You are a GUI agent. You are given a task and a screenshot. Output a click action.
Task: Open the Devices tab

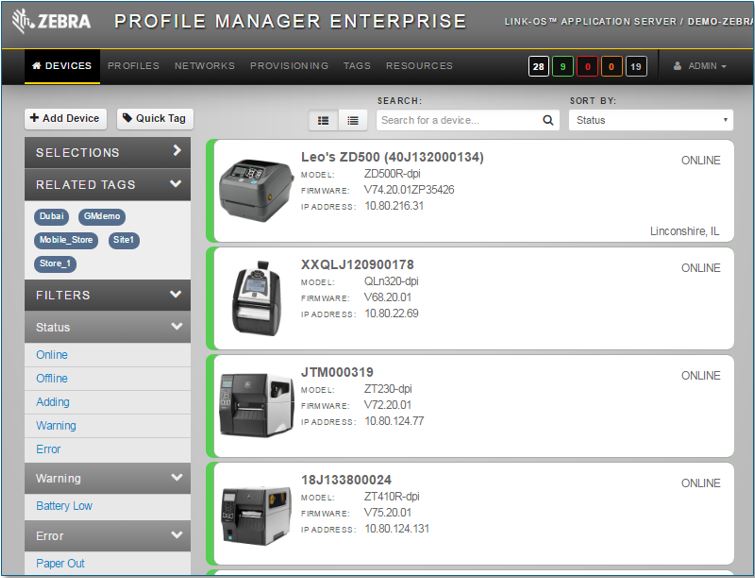tap(62, 66)
